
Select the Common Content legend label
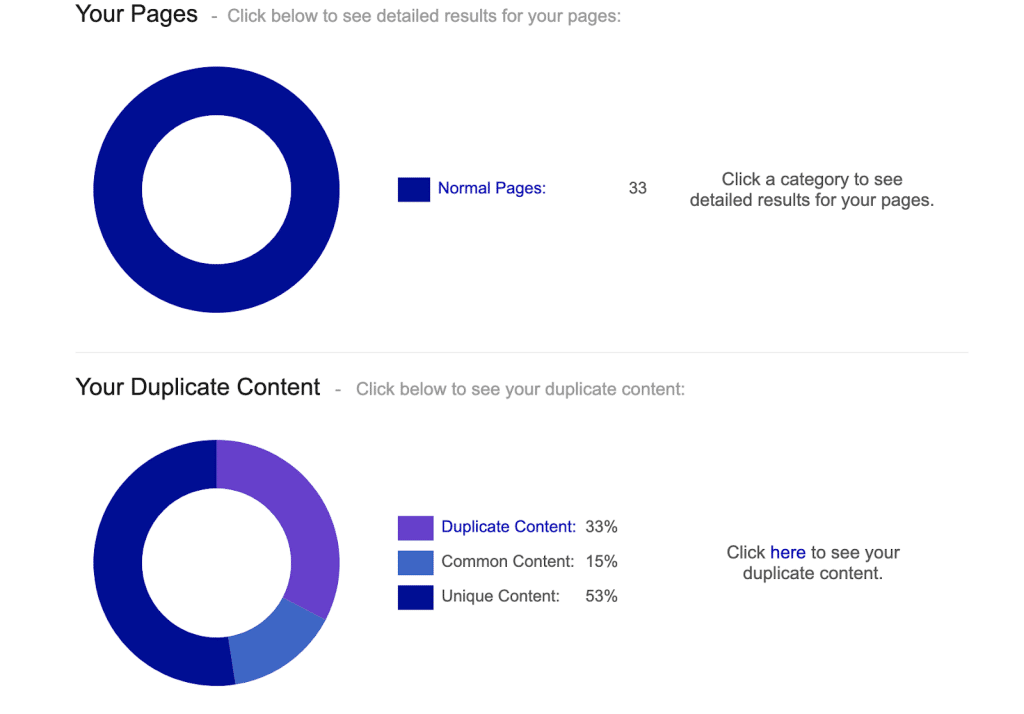(x=507, y=562)
